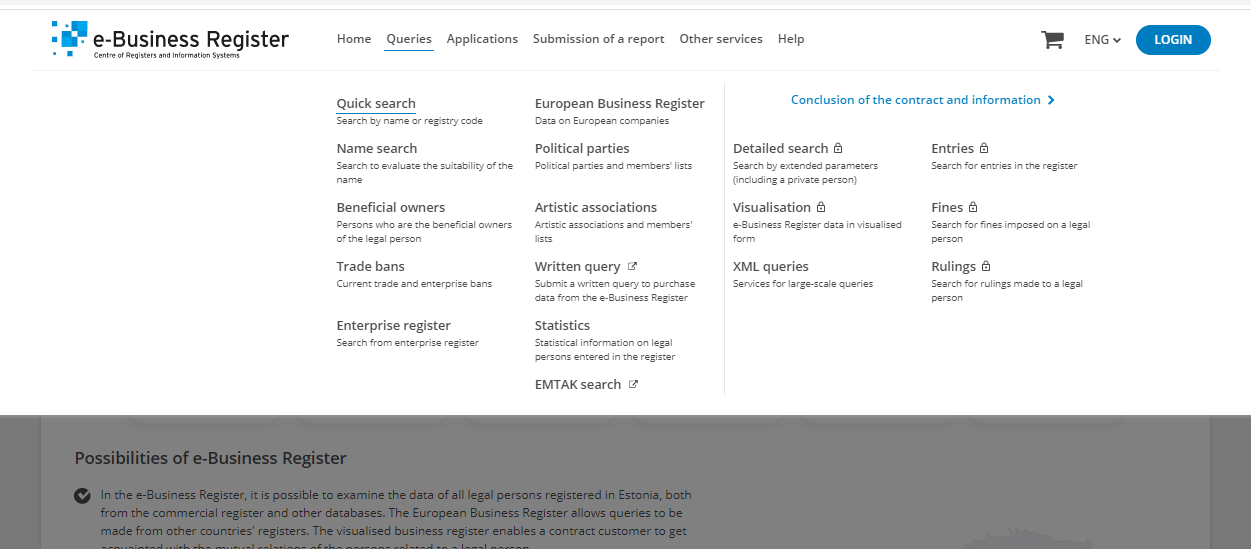Click 'Search from enterprise register' description
1251x549 pixels.
408,343
